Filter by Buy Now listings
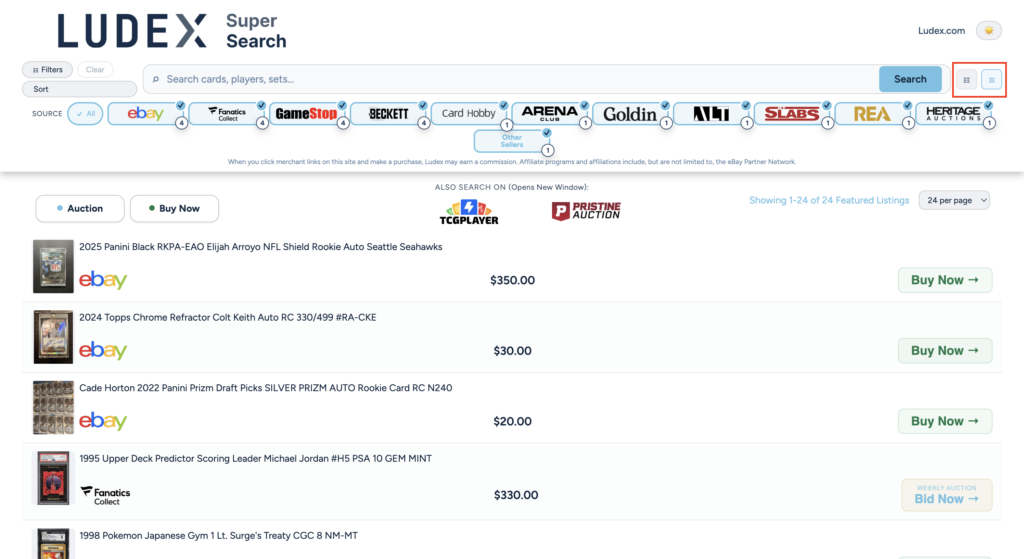Viewport: 1024px width, 559px height. (x=174, y=208)
